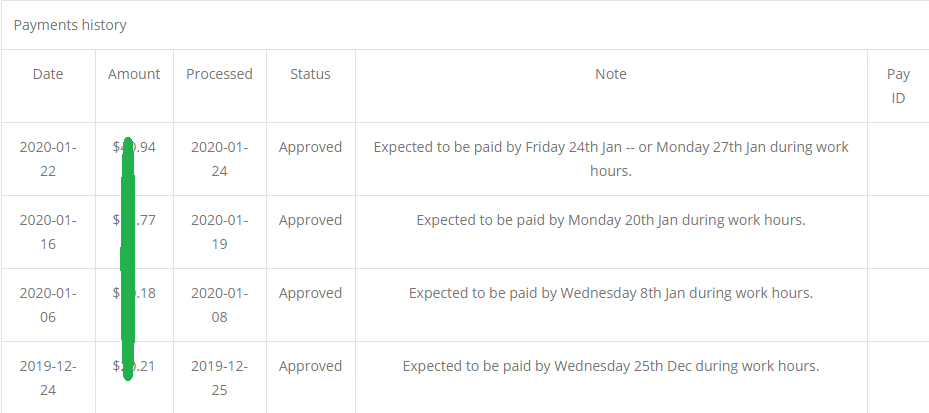Click the note mentioning Wednesday 8th Jan
Screen dimensions: 929x413
611,293
